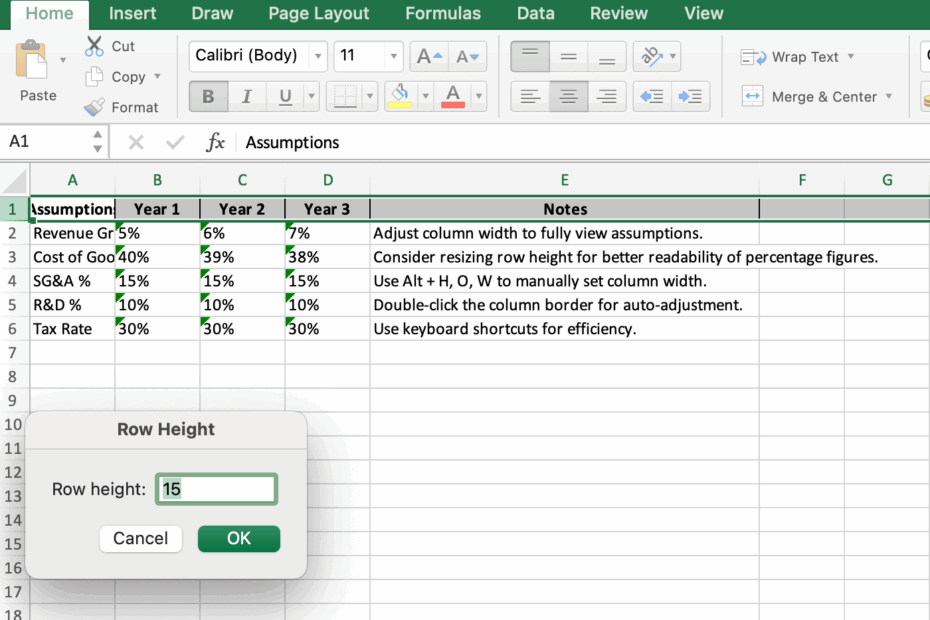Image resolution: width=930 pixels, height=620 pixels.
Task: Cancel formula bar entry (X icon)
Action: pyautogui.click(x=136, y=142)
